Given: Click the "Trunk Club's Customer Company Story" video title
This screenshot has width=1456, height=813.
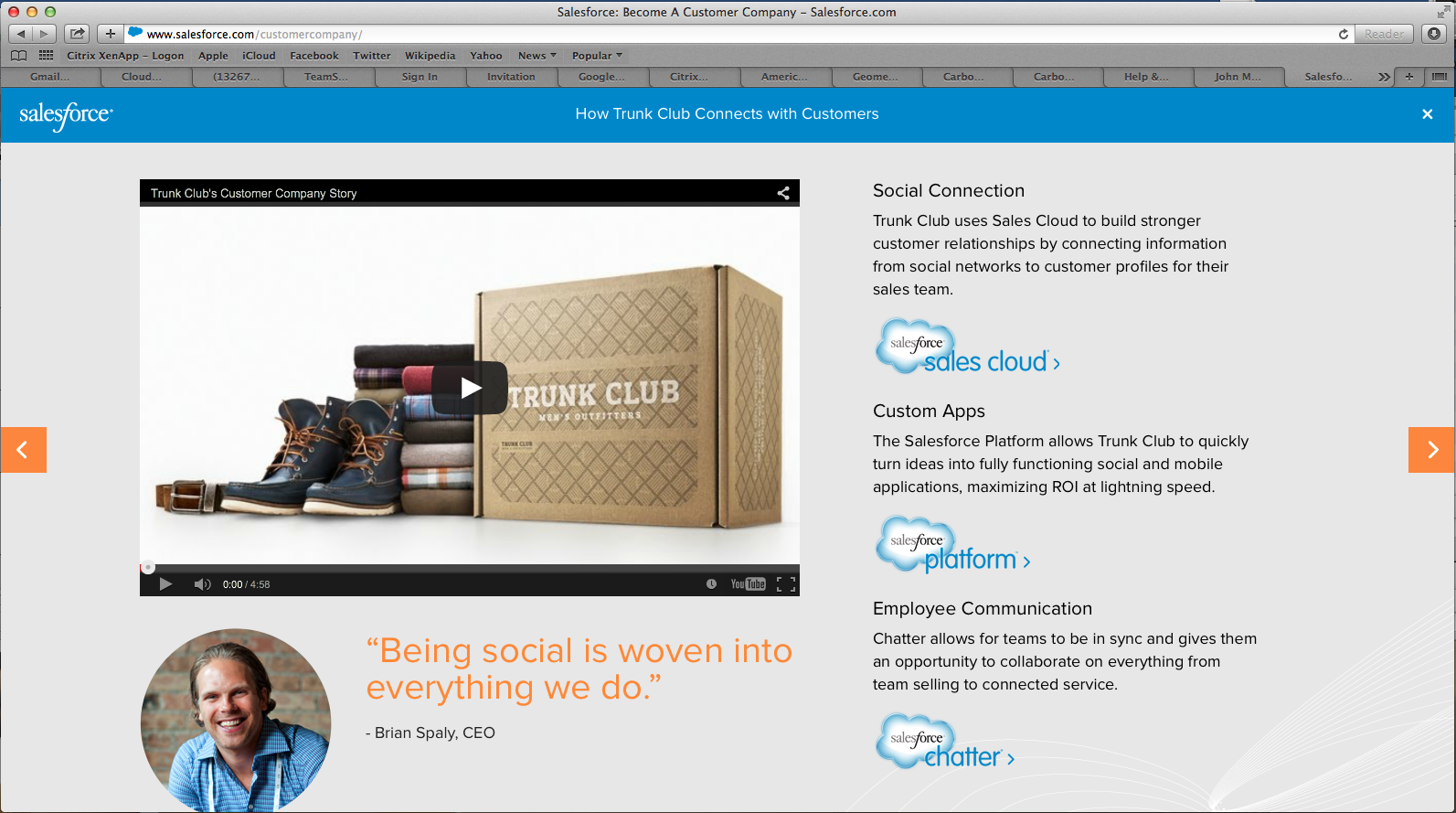Looking at the screenshot, I should click(254, 193).
